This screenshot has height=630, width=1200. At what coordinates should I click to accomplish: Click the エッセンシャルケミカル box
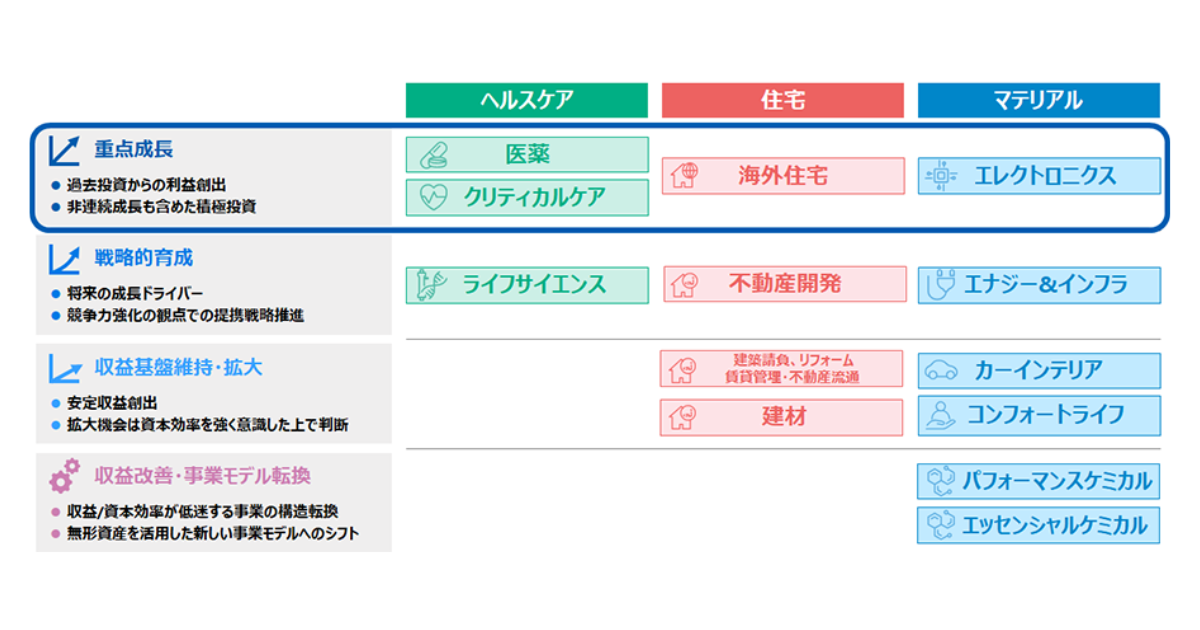click(x=1039, y=525)
